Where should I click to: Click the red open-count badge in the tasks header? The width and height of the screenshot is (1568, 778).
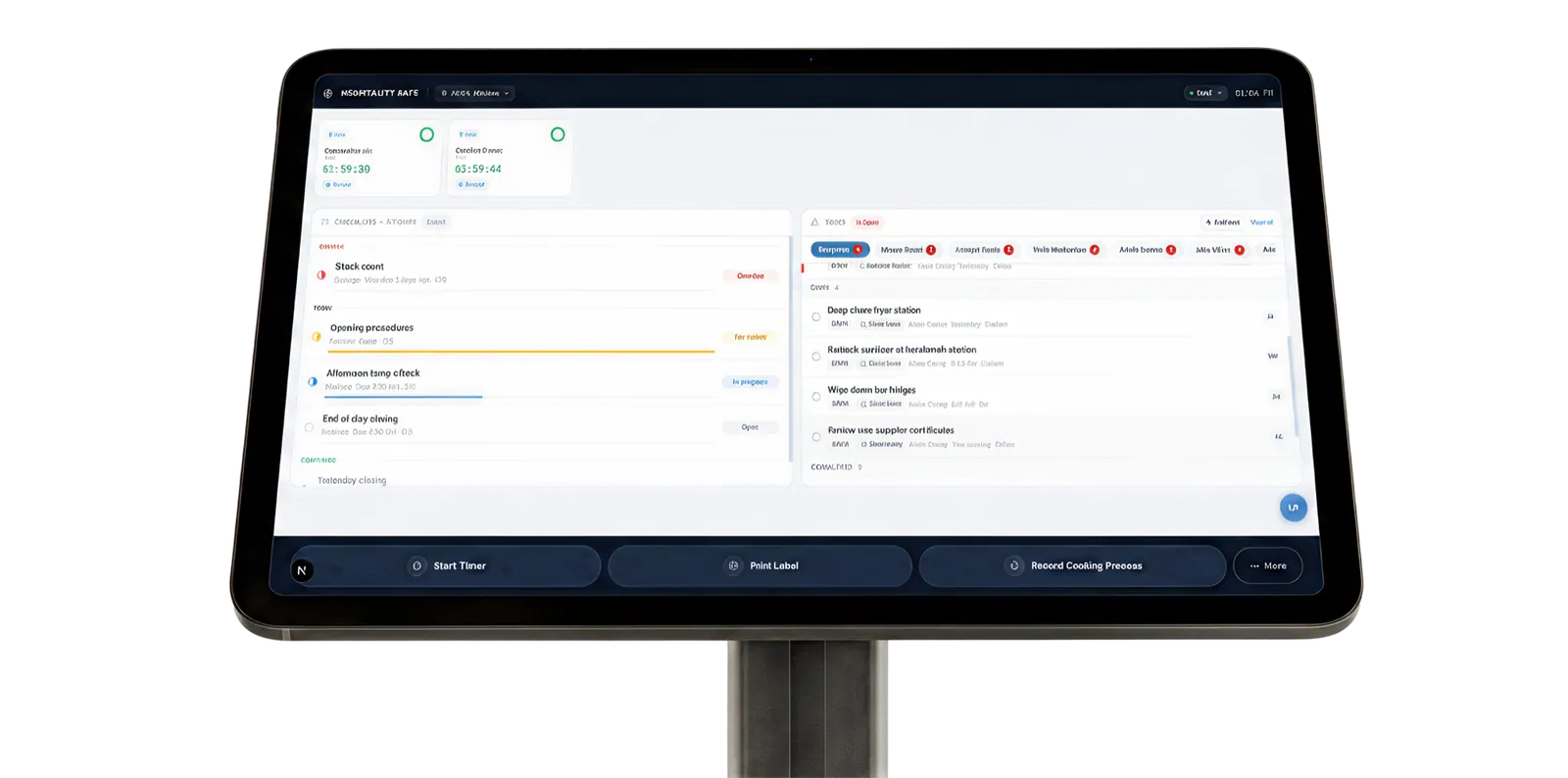867,222
